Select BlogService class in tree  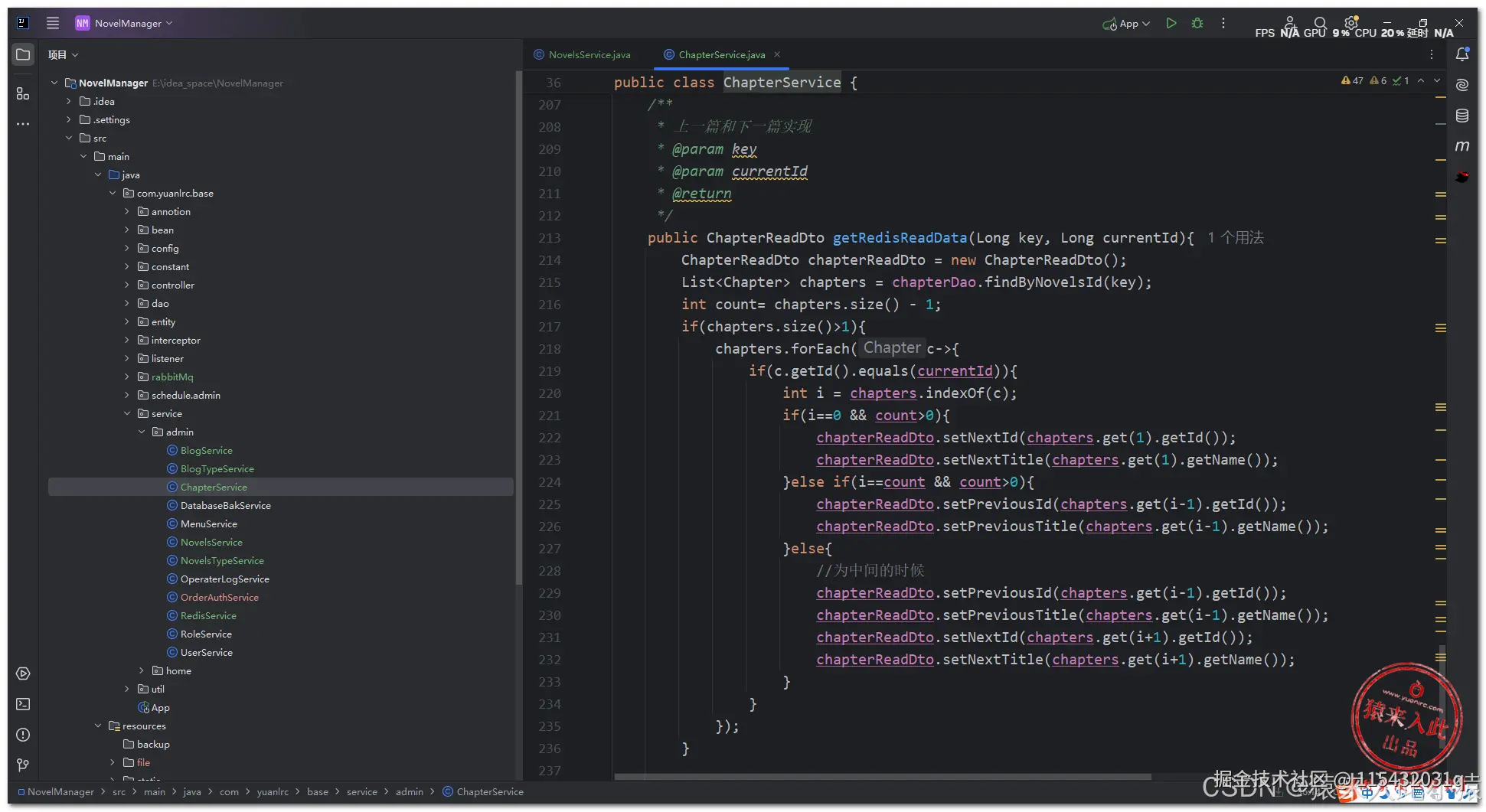point(207,450)
